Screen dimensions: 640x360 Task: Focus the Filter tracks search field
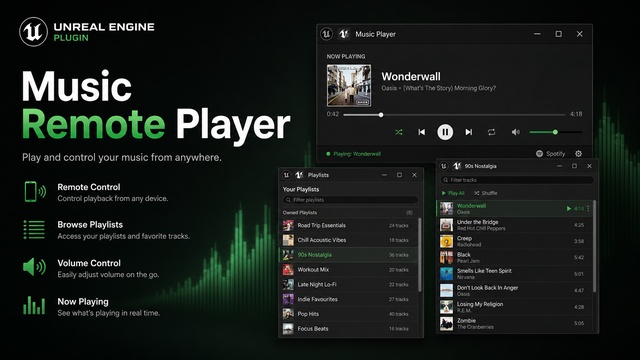click(x=517, y=180)
